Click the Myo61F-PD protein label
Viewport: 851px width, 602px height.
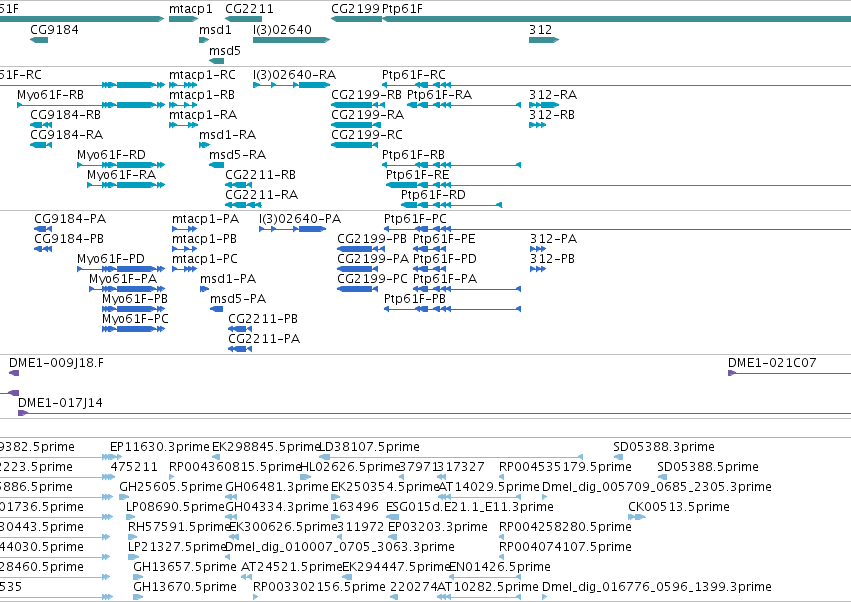tap(111, 259)
